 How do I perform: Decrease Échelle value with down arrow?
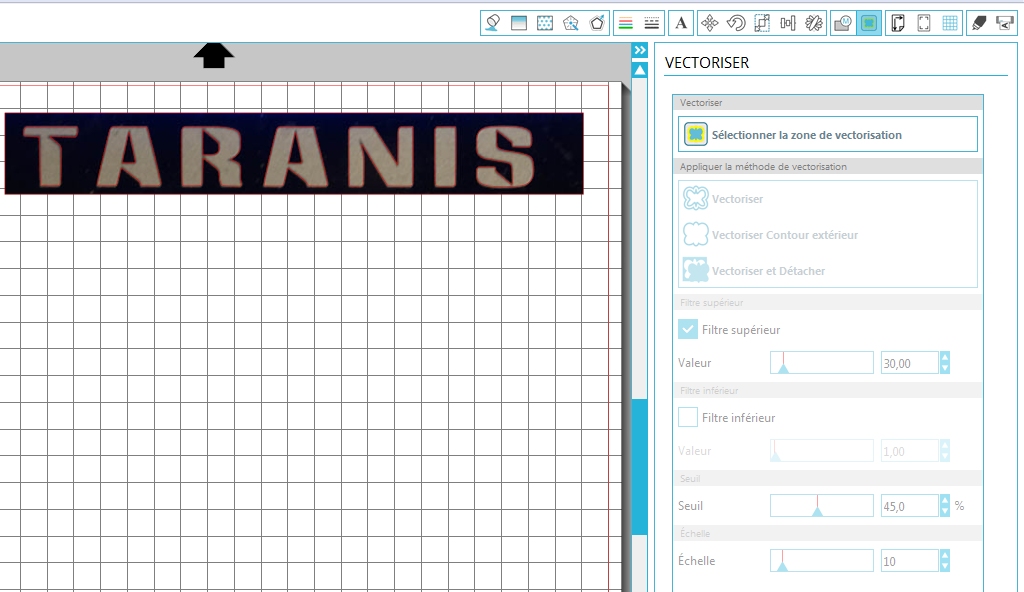click(945, 567)
